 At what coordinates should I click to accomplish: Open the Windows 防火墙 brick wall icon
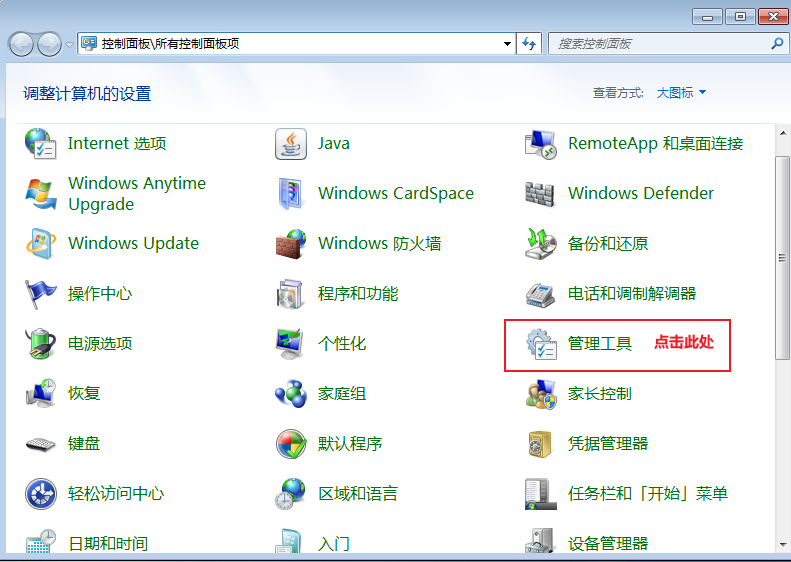point(291,244)
